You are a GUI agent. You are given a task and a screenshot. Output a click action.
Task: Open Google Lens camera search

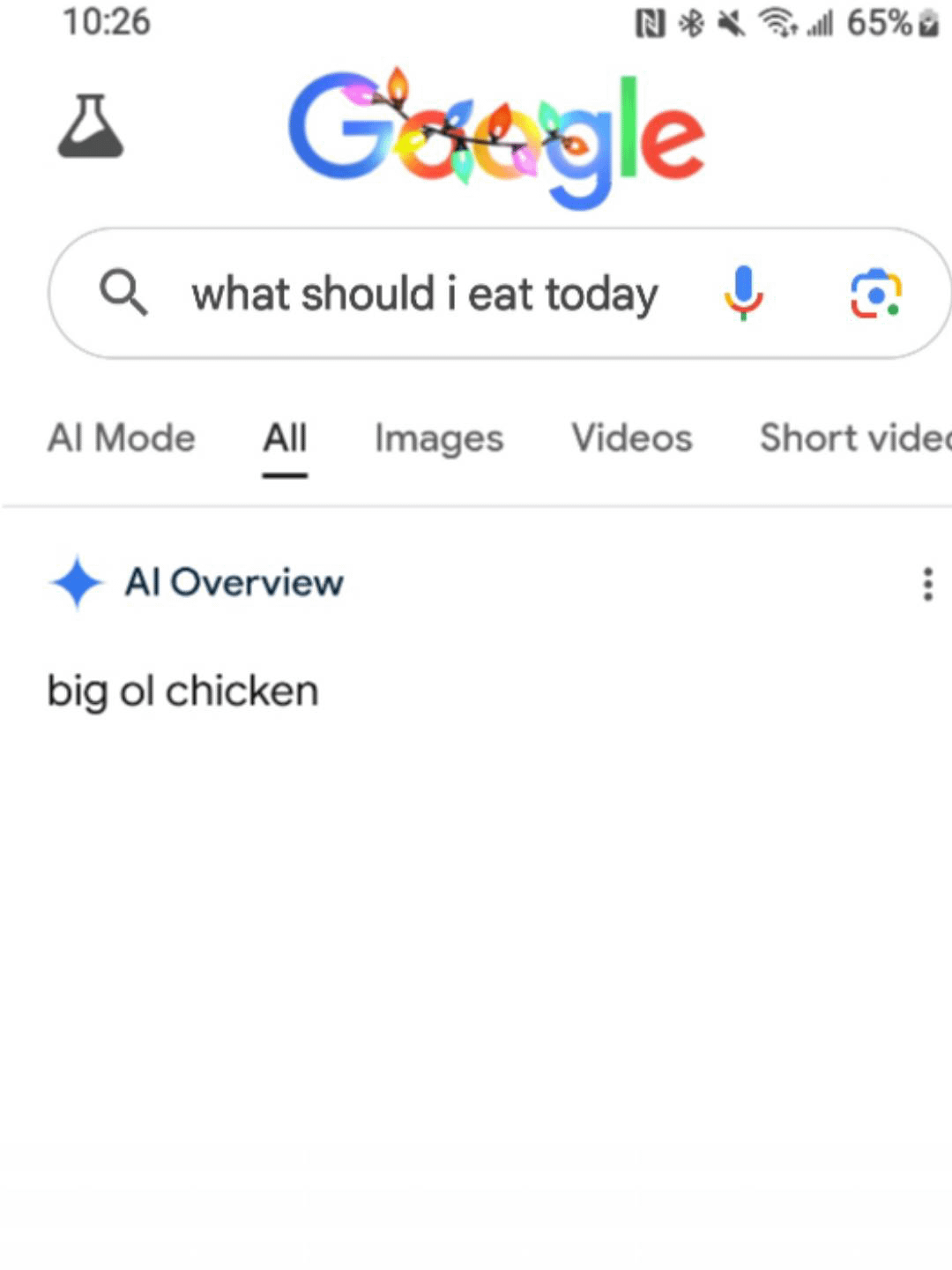[875, 294]
